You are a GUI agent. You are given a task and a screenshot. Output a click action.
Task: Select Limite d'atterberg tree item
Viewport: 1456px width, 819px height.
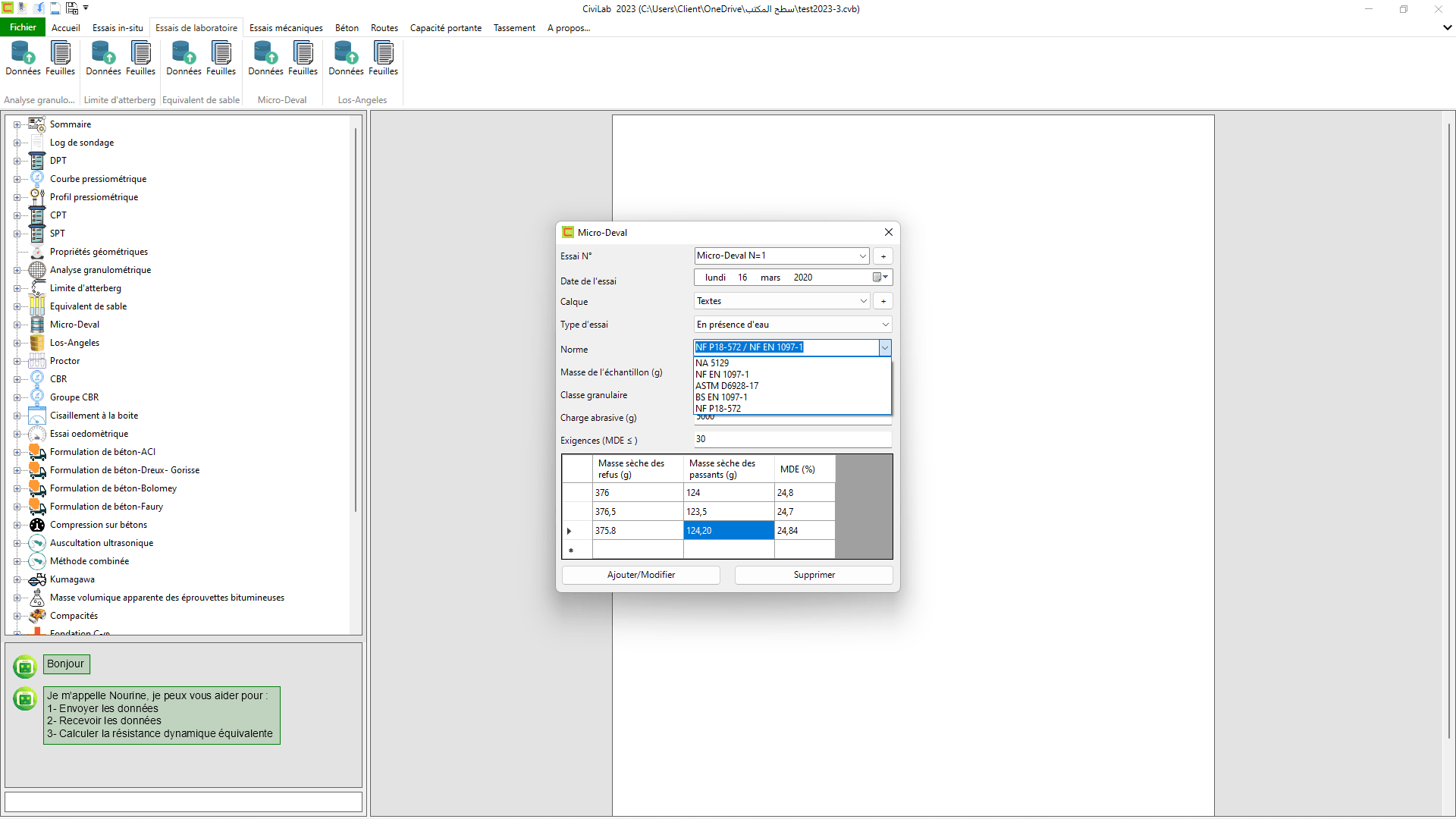(x=86, y=288)
